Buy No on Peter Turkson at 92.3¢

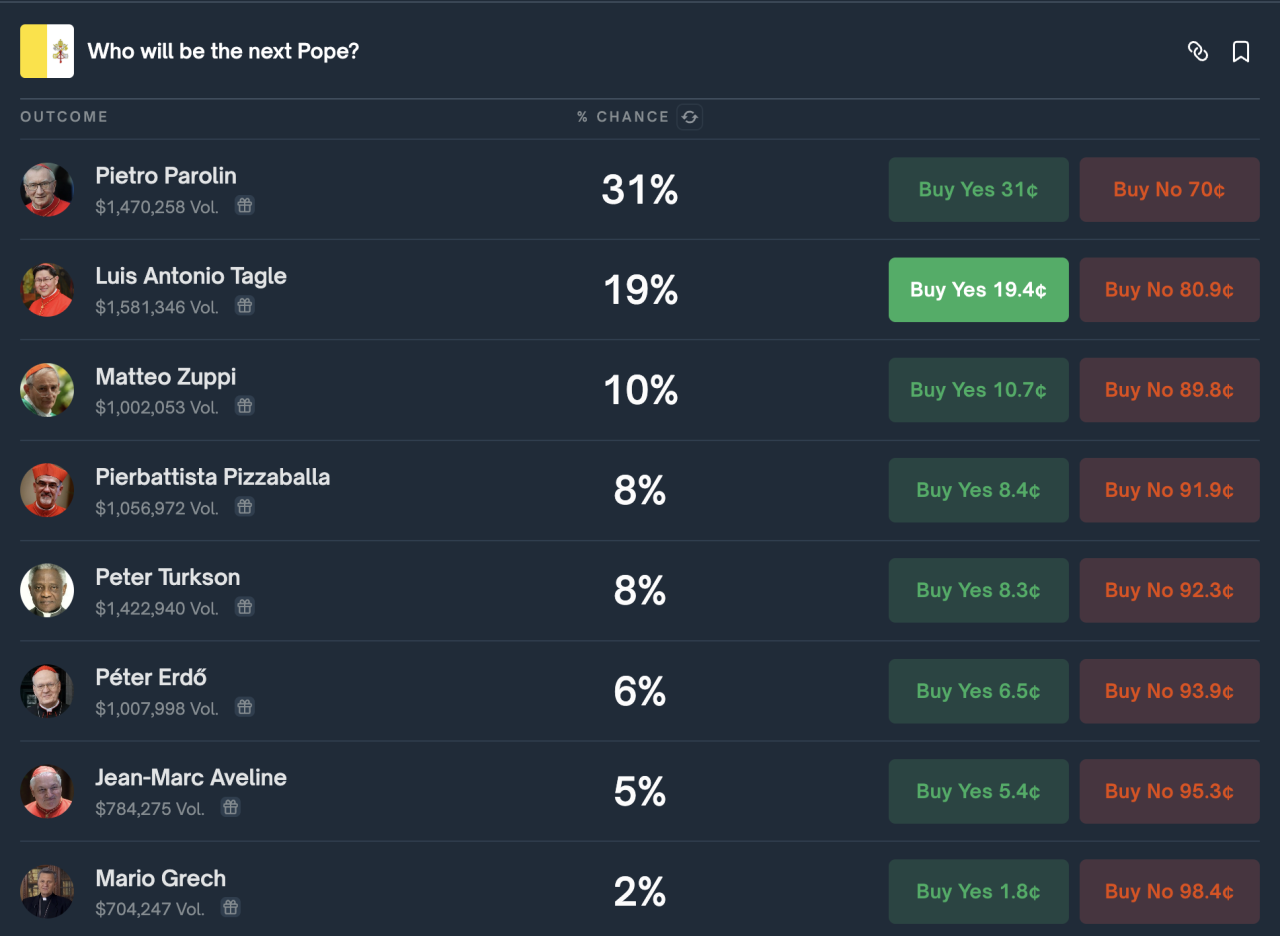tap(1169, 590)
